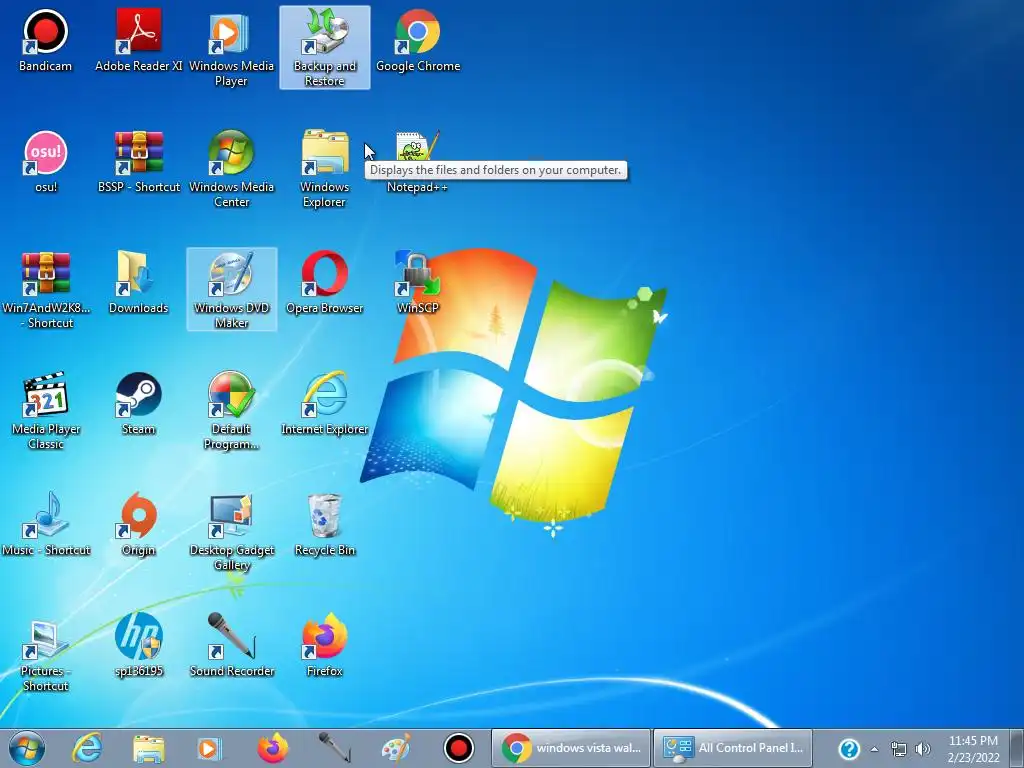Viewport: 1024px width, 768px height.
Task: Open Bandicam from the taskbar
Action: point(458,748)
